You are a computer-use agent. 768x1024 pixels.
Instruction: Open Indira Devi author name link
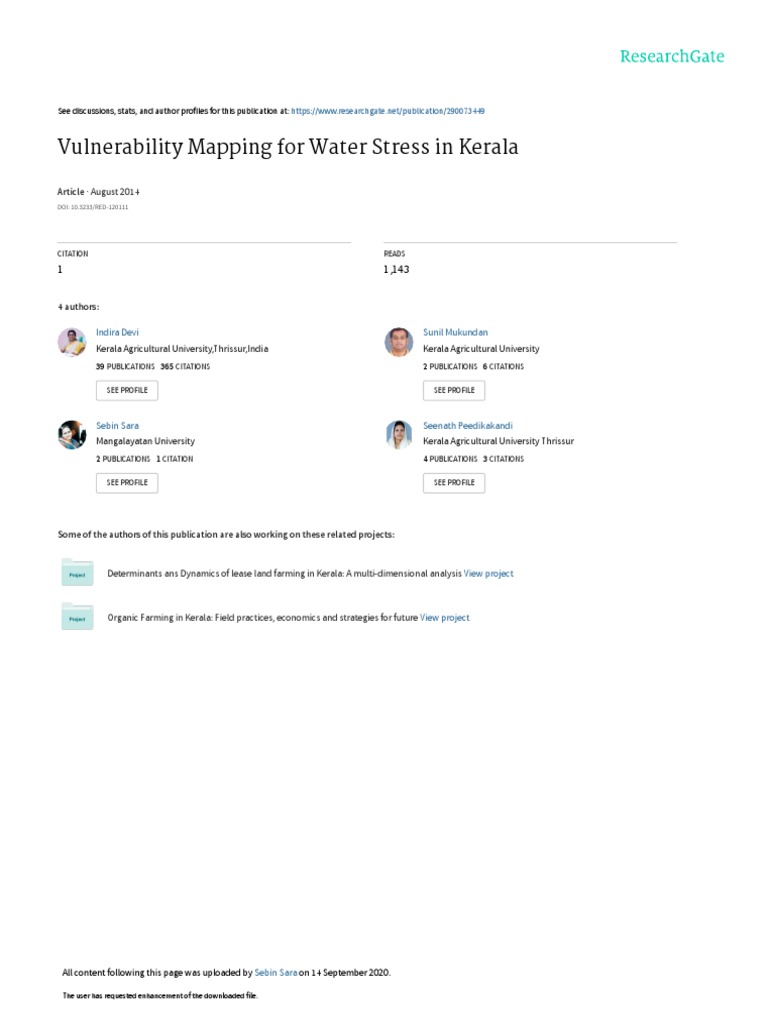[x=117, y=332]
